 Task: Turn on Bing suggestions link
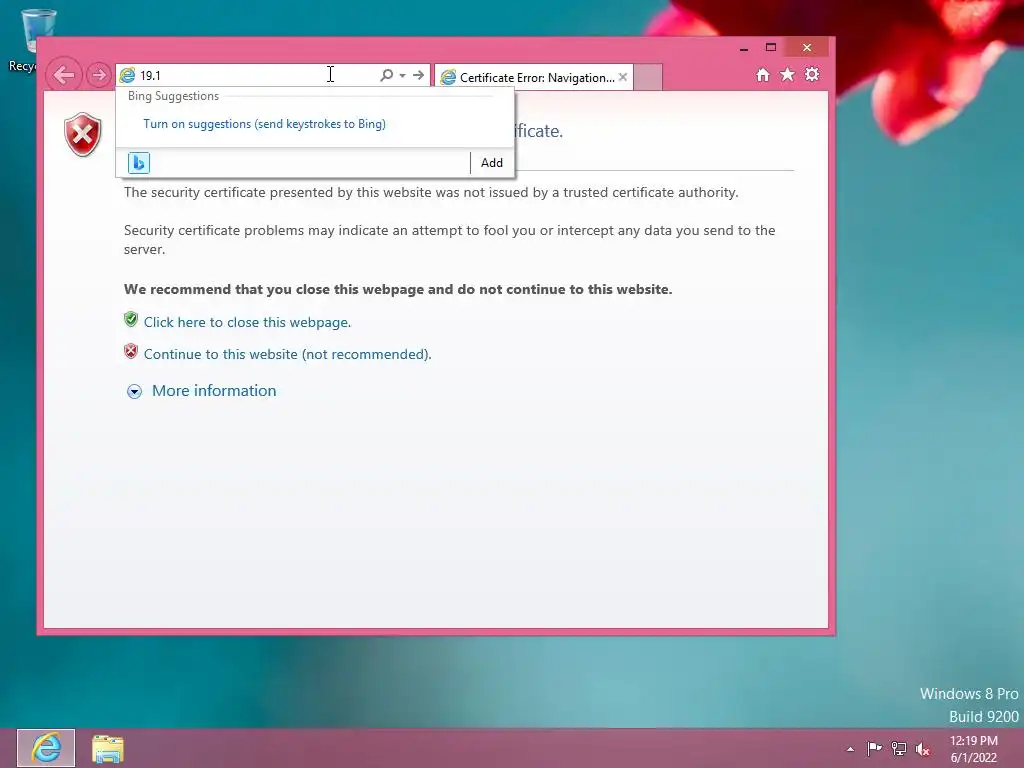click(264, 123)
